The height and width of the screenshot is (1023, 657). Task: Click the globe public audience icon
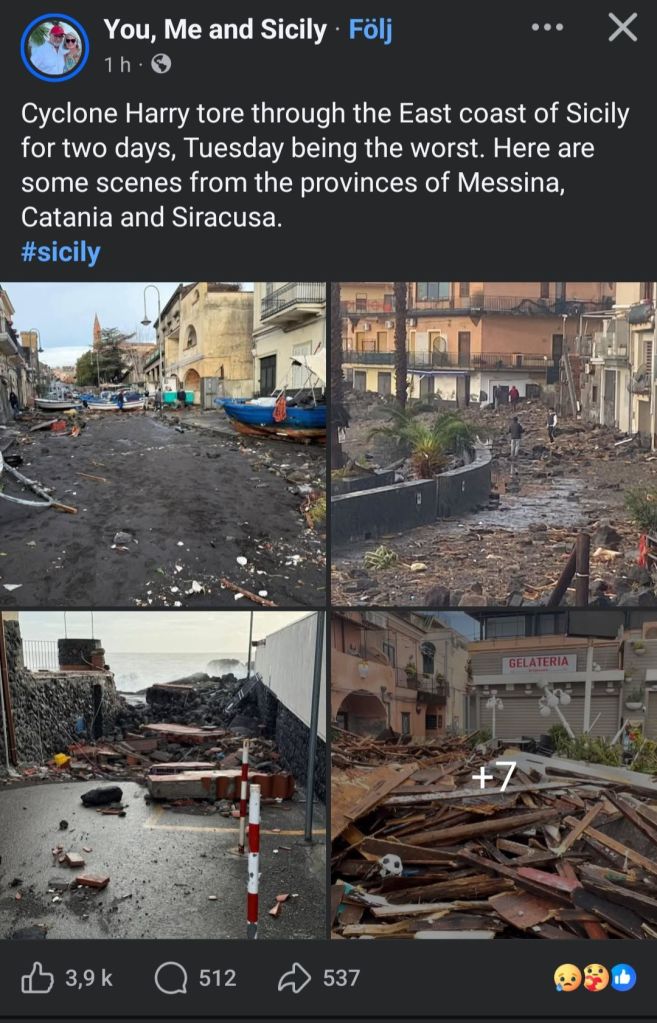[x=161, y=64]
